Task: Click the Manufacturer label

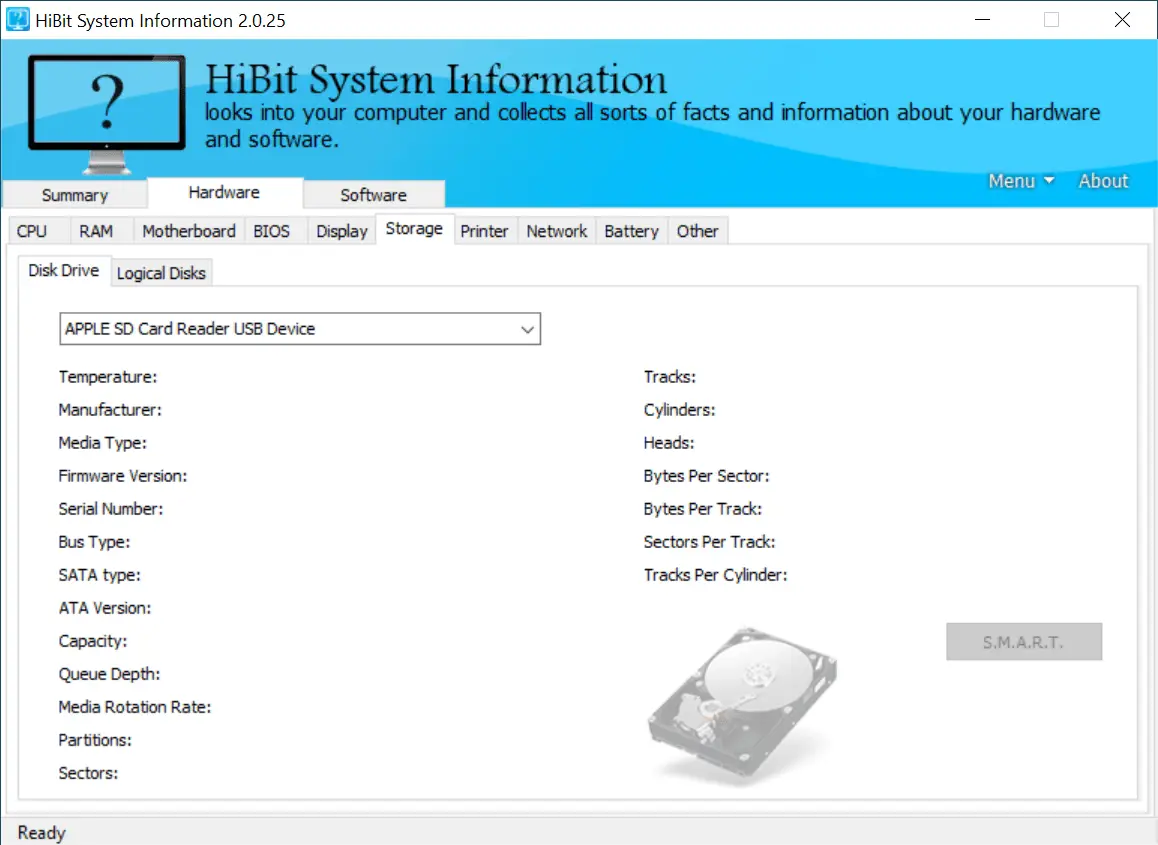Action: [110, 410]
